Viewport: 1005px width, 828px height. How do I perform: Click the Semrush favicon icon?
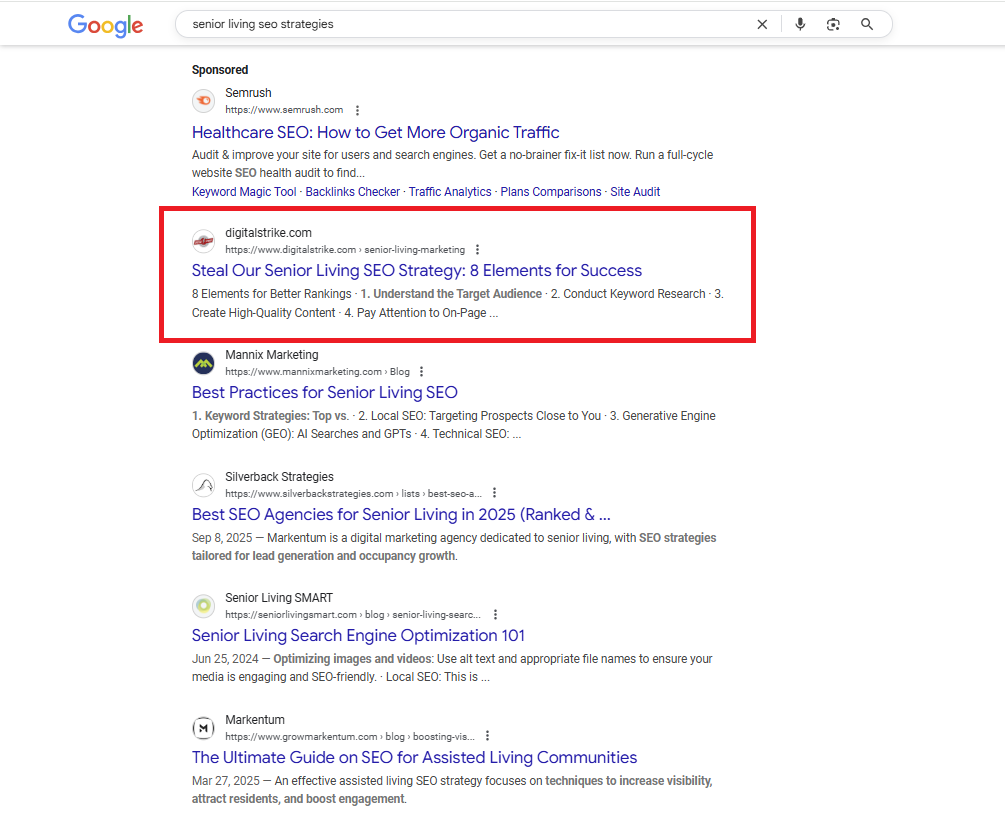pyautogui.click(x=204, y=101)
